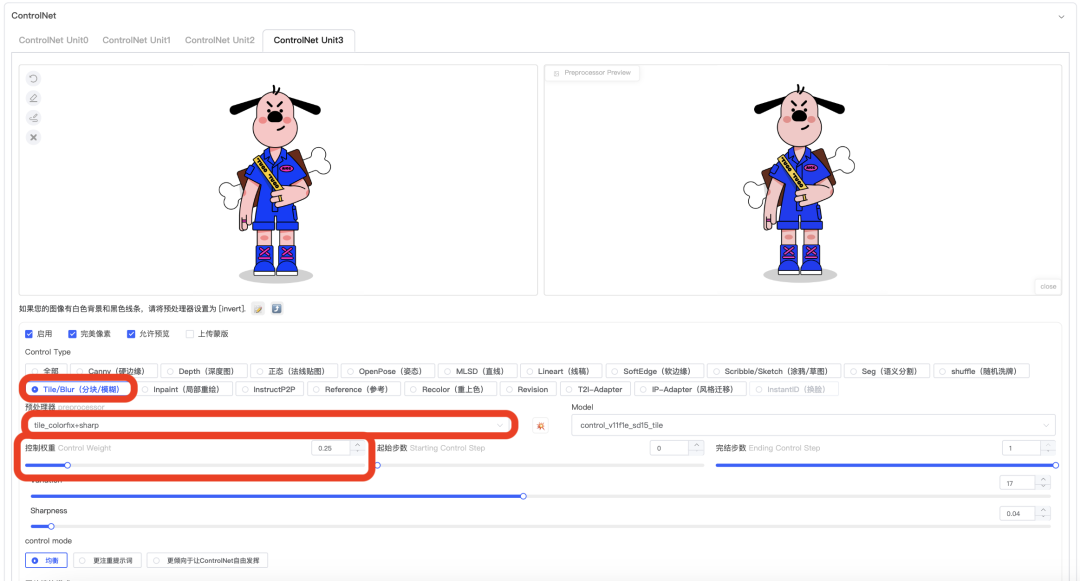This screenshot has height=581, width=1080.
Task: Click the Preprocessor Preview label icon
Action: (x=557, y=73)
